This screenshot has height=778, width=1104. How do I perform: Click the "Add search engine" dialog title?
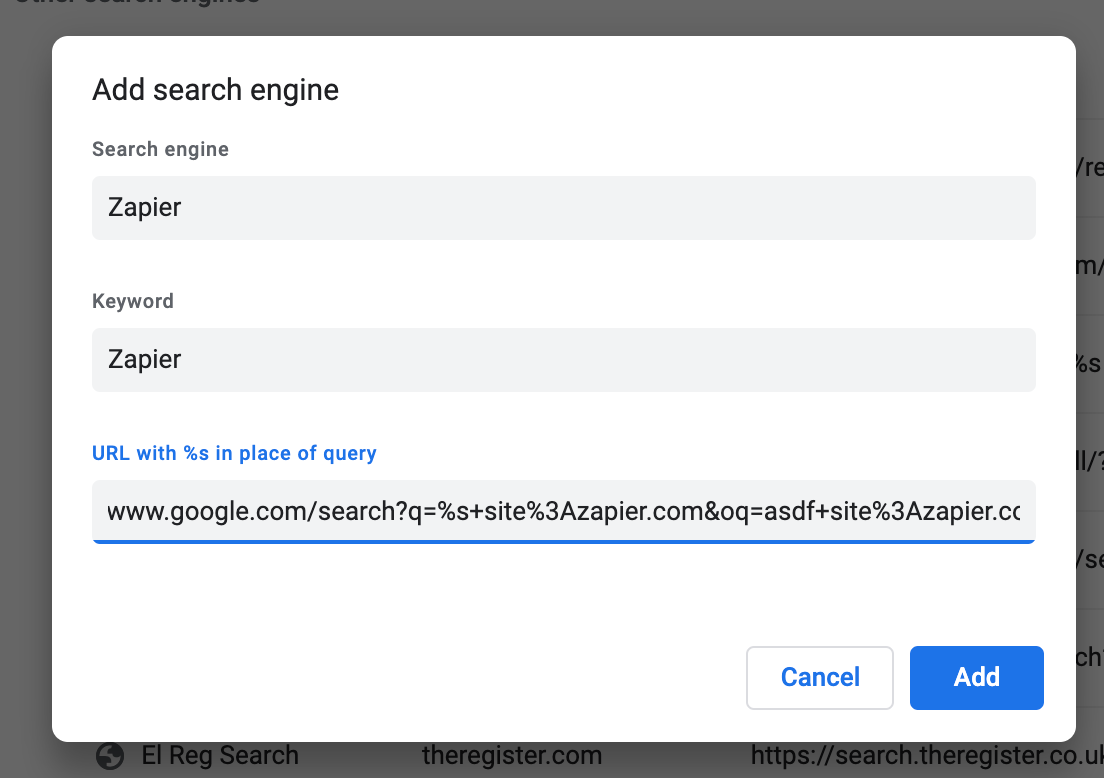215,91
